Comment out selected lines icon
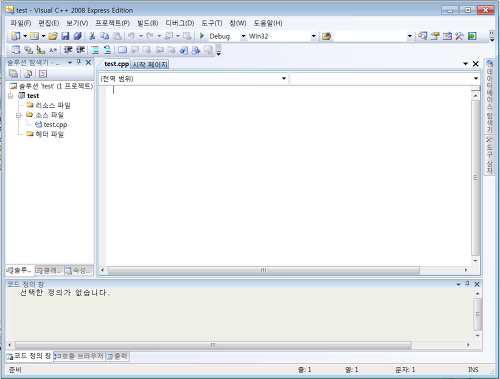 (x=95, y=50)
